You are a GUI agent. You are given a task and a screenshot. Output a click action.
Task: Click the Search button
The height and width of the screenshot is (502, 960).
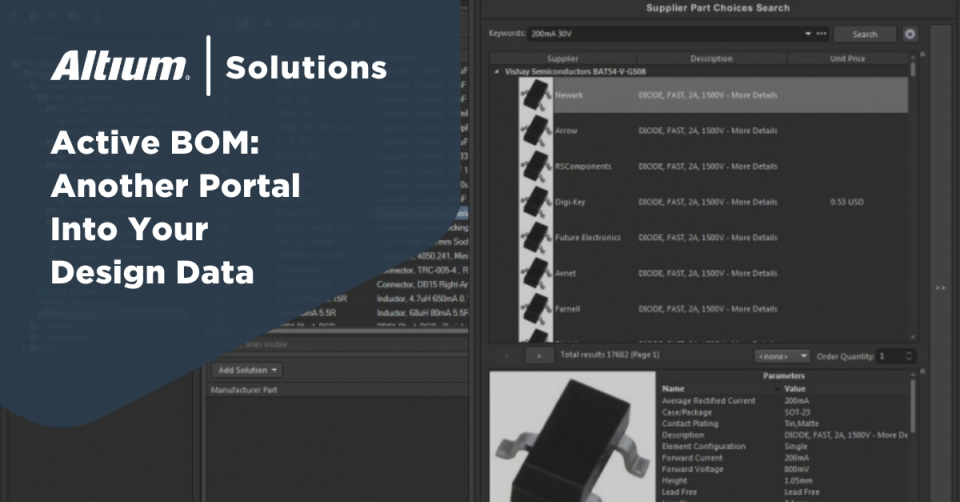tap(864, 34)
